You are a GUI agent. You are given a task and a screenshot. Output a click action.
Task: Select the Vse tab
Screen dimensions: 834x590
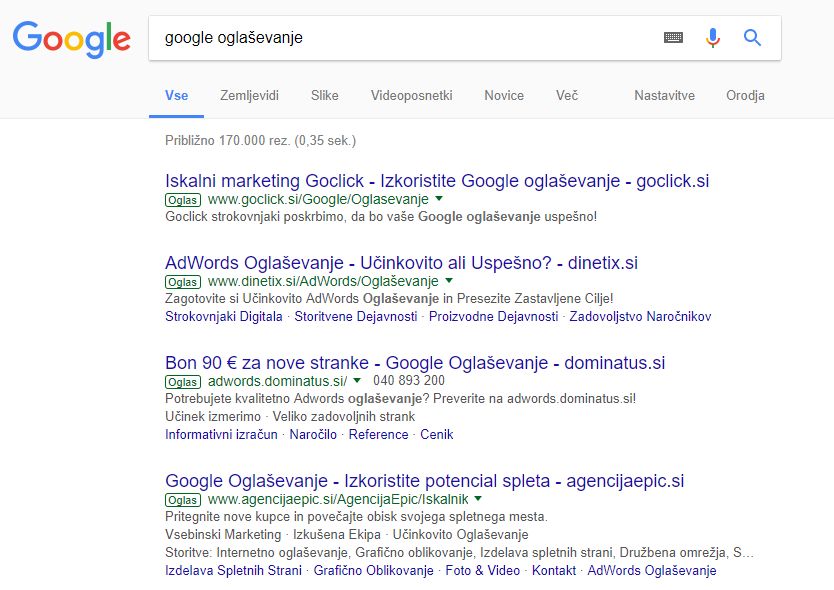tap(177, 96)
